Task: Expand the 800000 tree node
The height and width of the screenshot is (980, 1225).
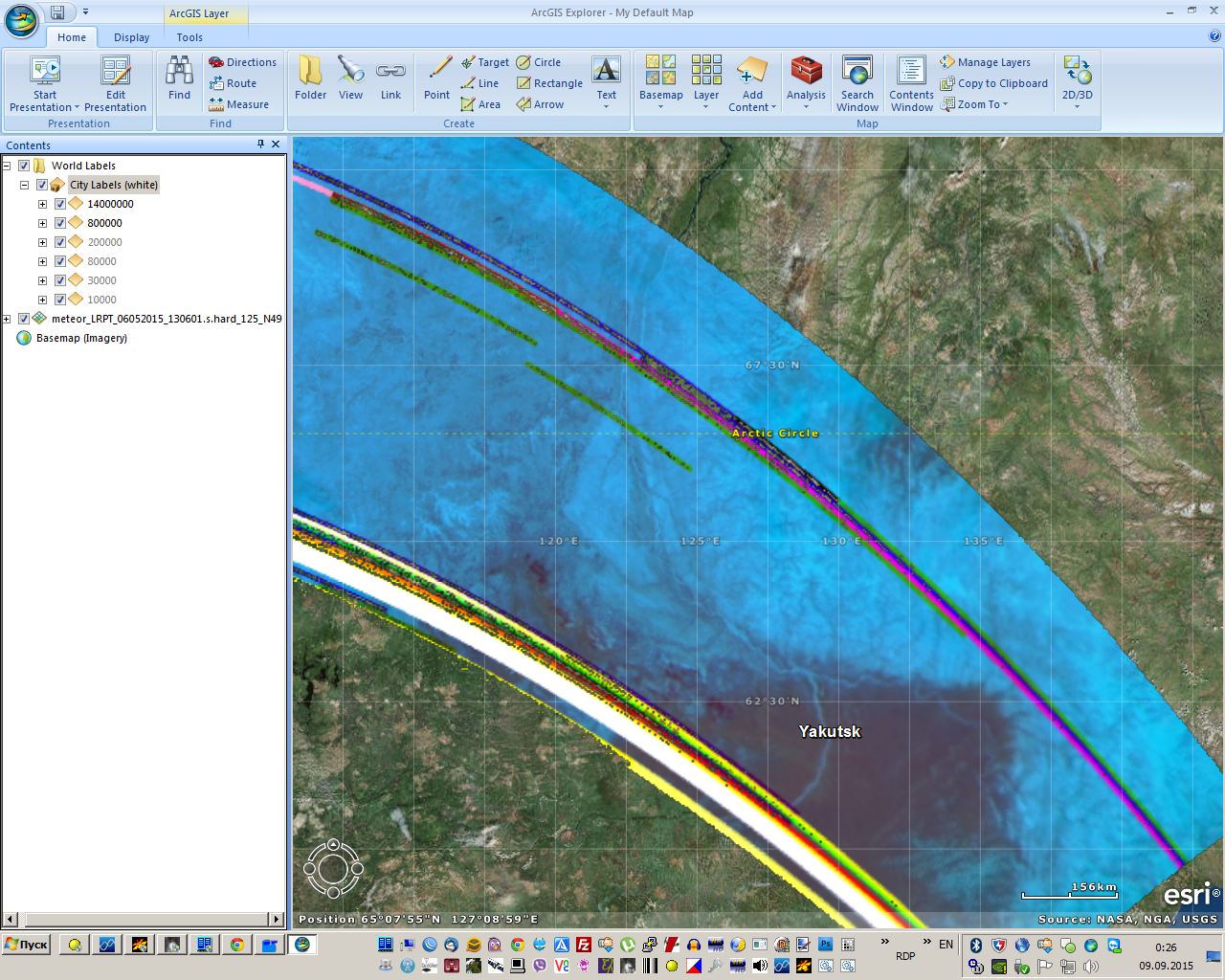Action: pos(42,223)
